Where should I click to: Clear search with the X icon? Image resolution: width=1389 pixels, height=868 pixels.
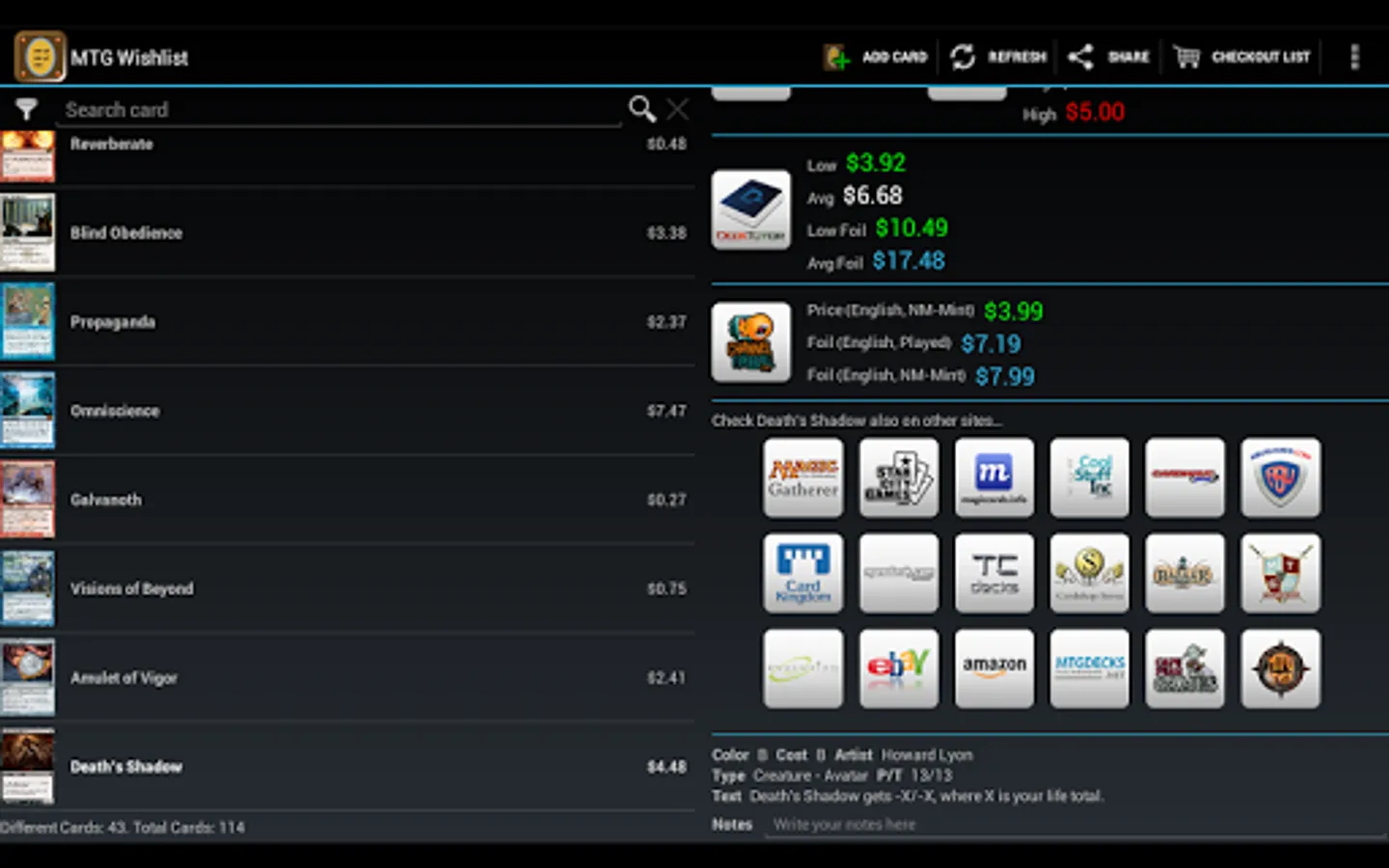(678, 109)
